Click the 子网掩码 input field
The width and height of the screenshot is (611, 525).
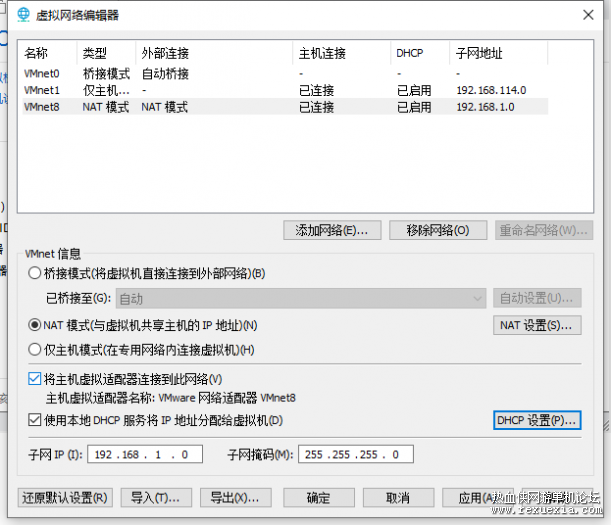point(356,454)
